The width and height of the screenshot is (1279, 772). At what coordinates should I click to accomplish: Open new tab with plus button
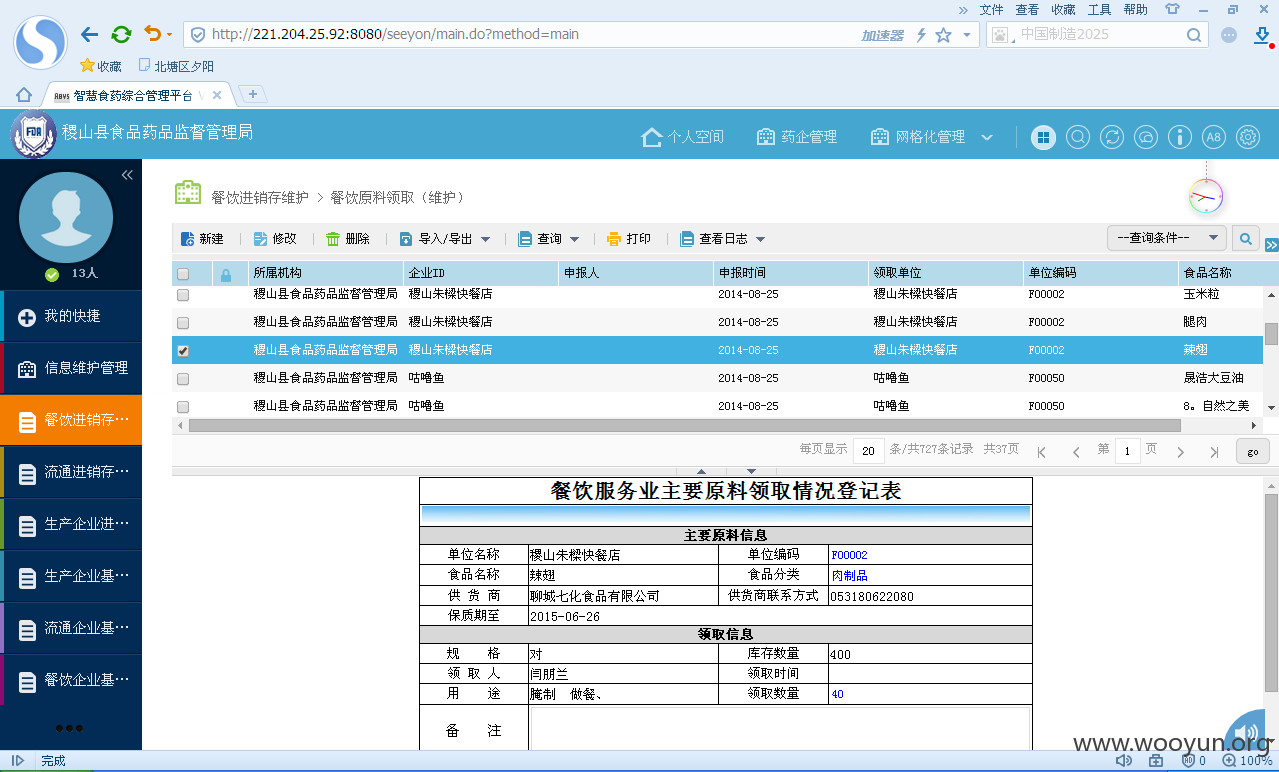pos(253,94)
